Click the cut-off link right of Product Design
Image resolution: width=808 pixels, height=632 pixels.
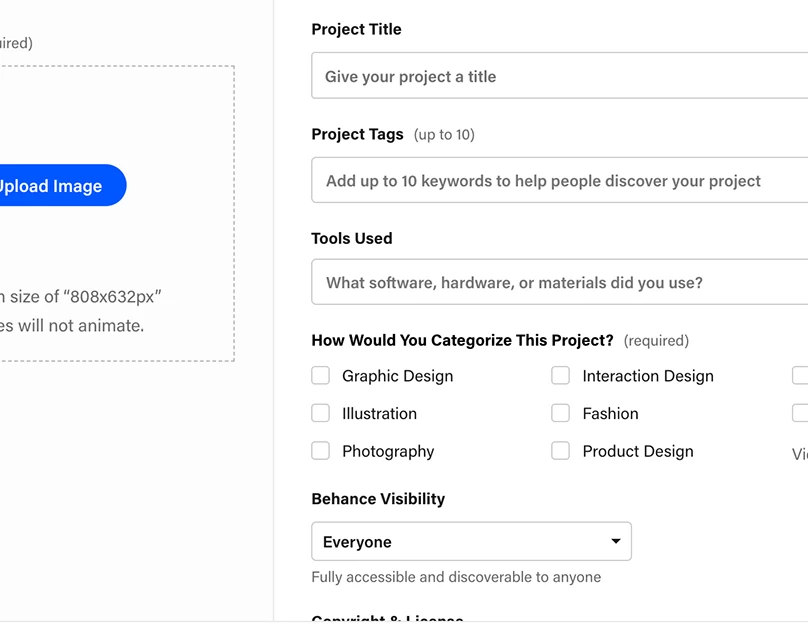click(x=800, y=454)
